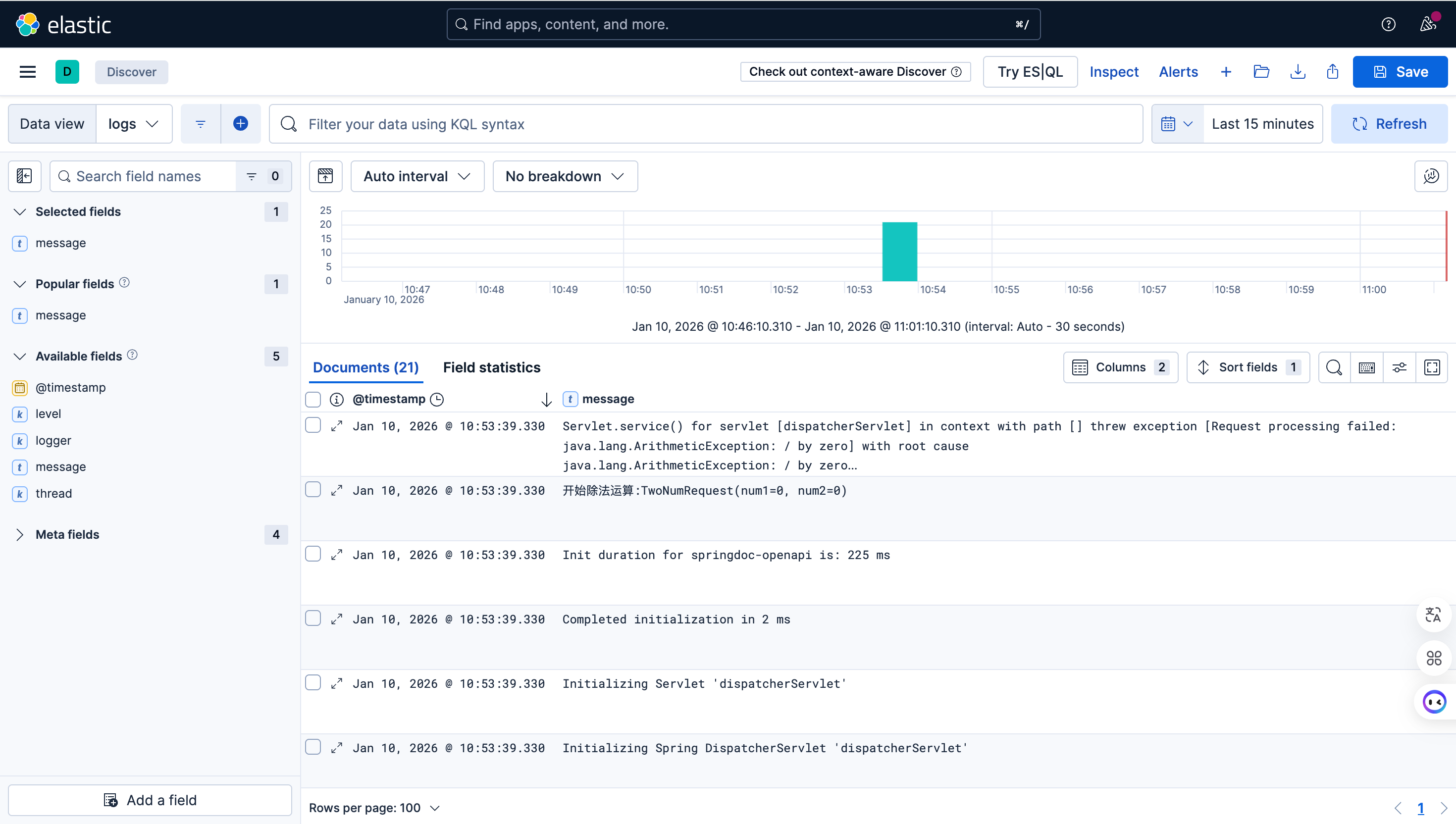Image resolution: width=1456 pixels, height=824 pixels.
Task: Open the No breakdown dropdown
Action: click(x=565, y=176)
